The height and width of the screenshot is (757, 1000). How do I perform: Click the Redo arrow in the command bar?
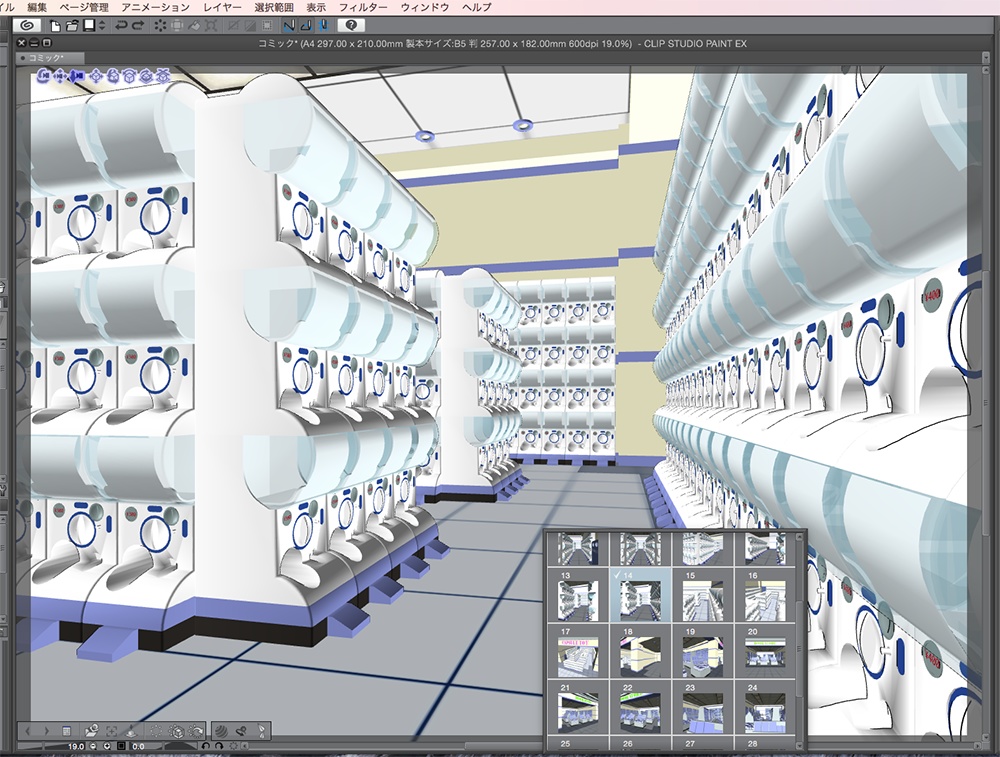click(x=136, y=25)
